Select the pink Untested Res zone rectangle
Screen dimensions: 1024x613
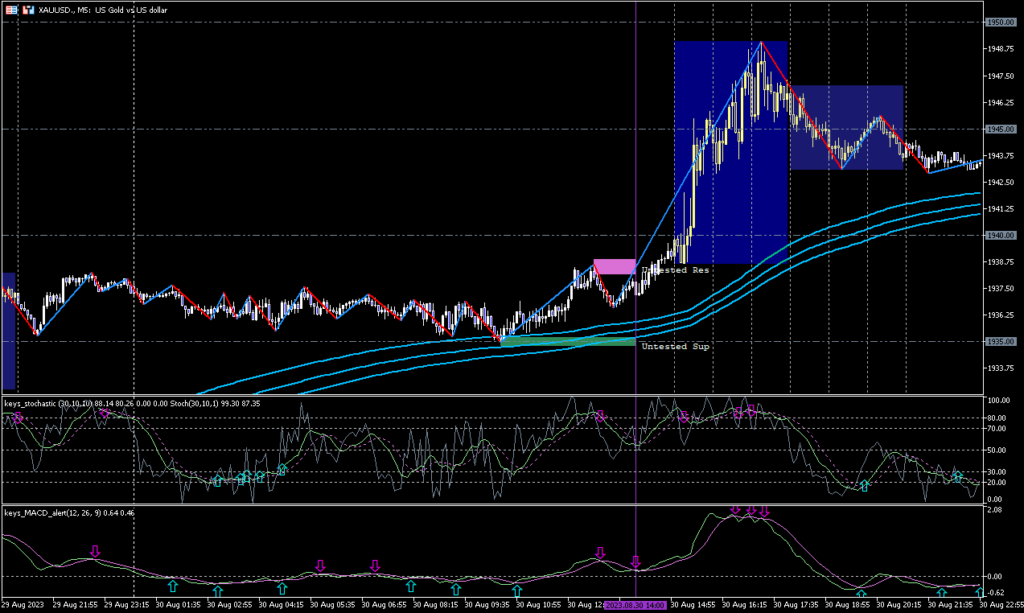point(614,266)
